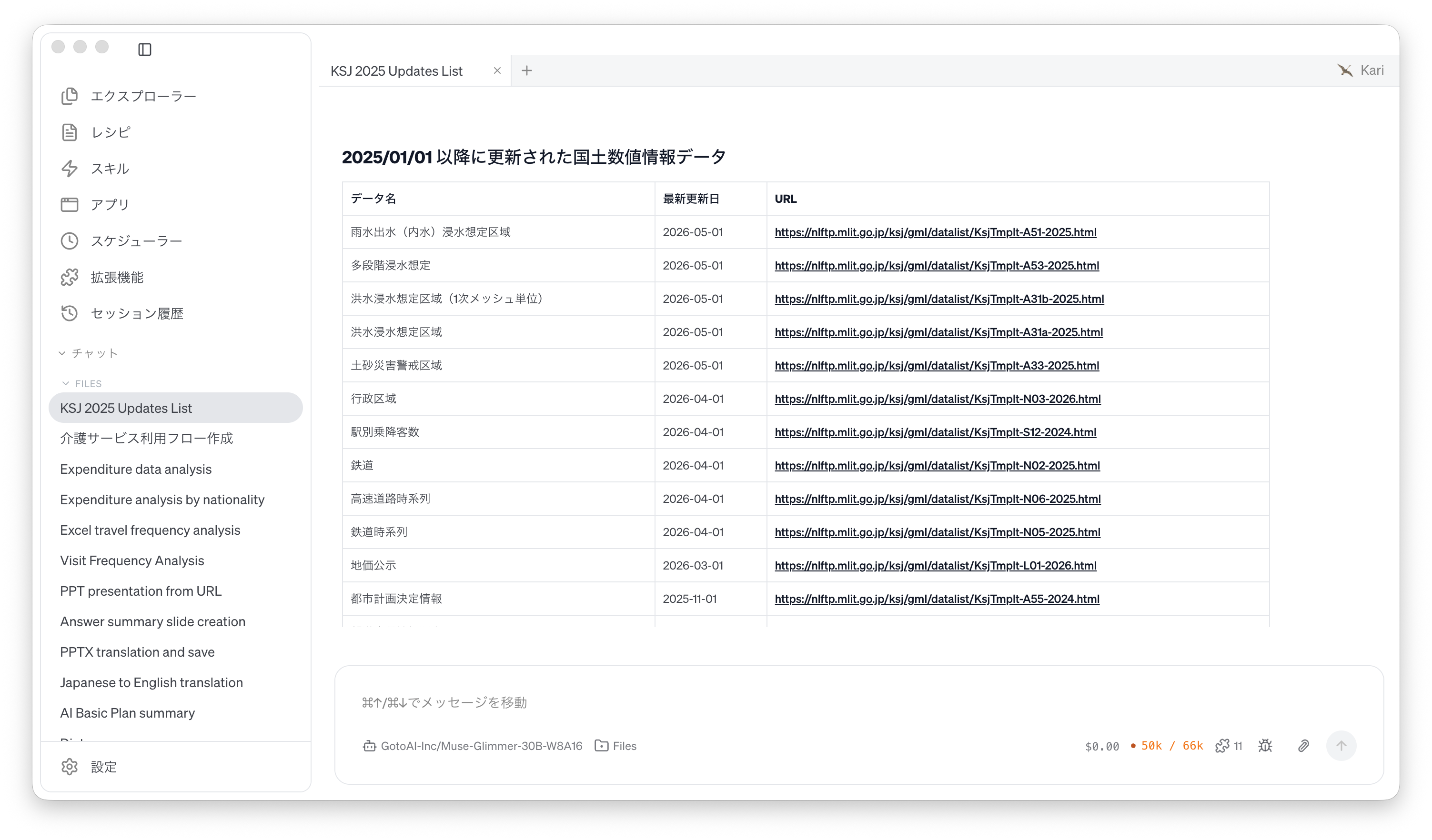The width and height of the screenshot is (1432, 840).
Task: Open Japanese to English translation chat
Action: pyautogui.click(x=151, y=682)
